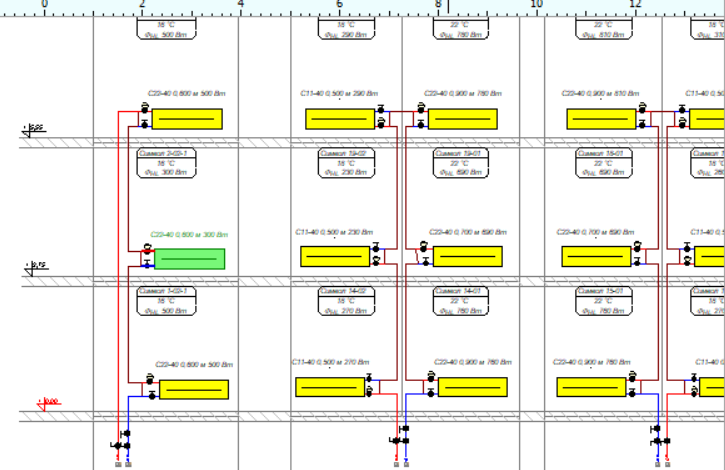Select the yellow 270 Вт radiator
Screen dimensions: 725x470
click(x=330, y=387)
